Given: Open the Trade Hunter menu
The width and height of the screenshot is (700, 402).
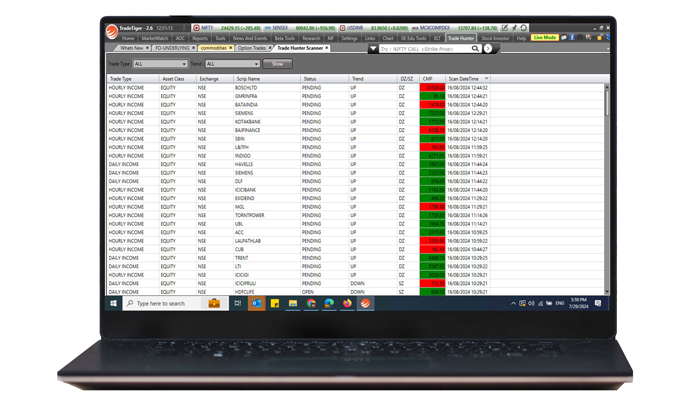Looking at the screenshot, I should [x=461, y=38].
